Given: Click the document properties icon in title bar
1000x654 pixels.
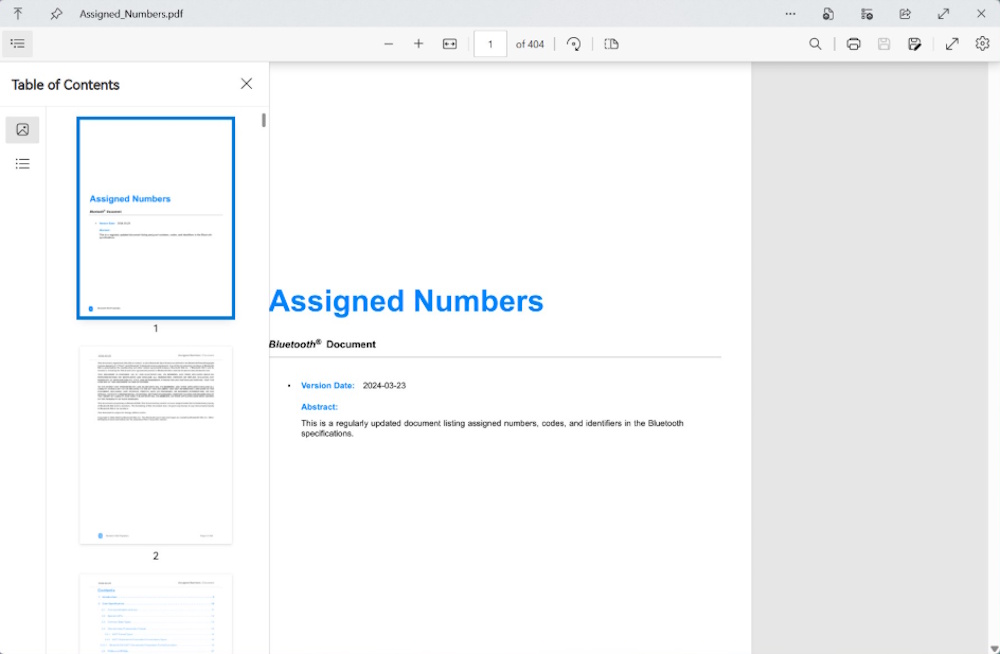Looking at the screenshot, I should [828, 13].
